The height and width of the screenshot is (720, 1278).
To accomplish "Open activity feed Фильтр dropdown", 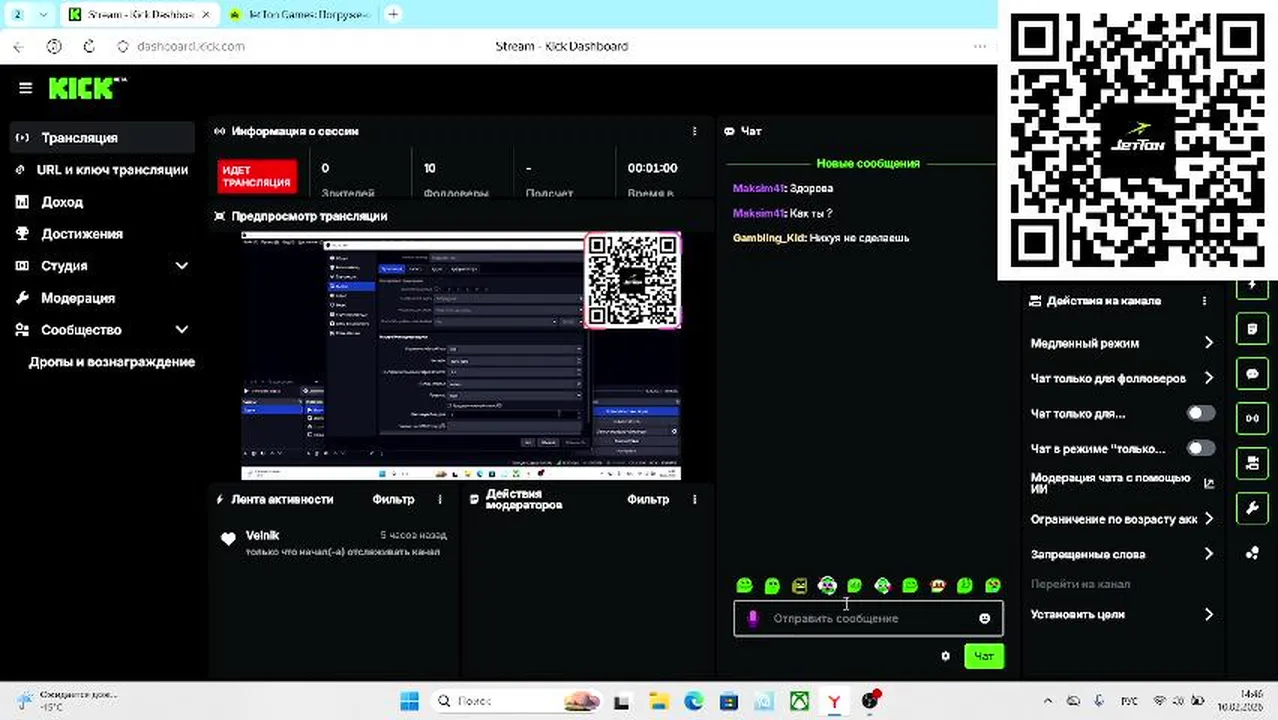I will [x=393, y=499].
